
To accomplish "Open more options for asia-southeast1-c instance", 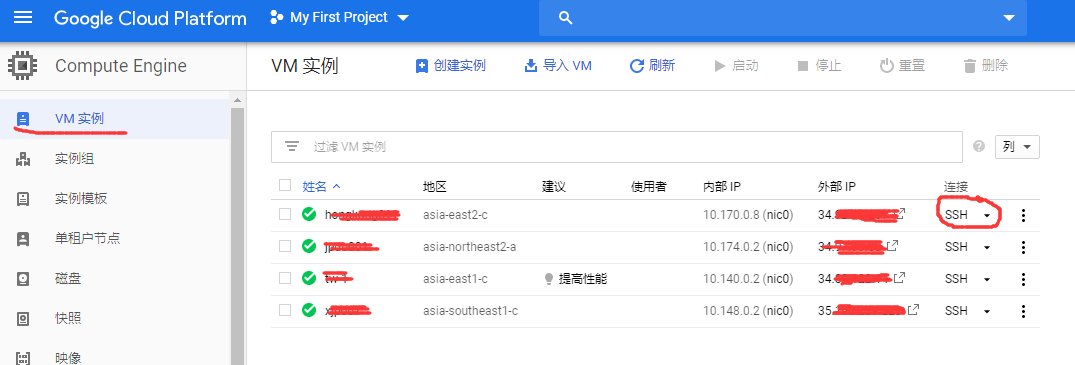I will [1023, 311].
